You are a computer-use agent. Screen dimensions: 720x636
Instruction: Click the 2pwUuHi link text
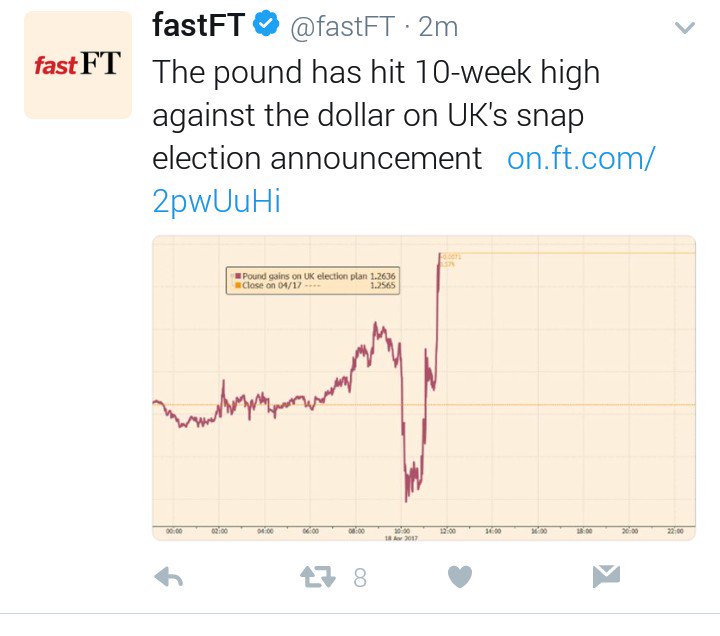[216, 201]
